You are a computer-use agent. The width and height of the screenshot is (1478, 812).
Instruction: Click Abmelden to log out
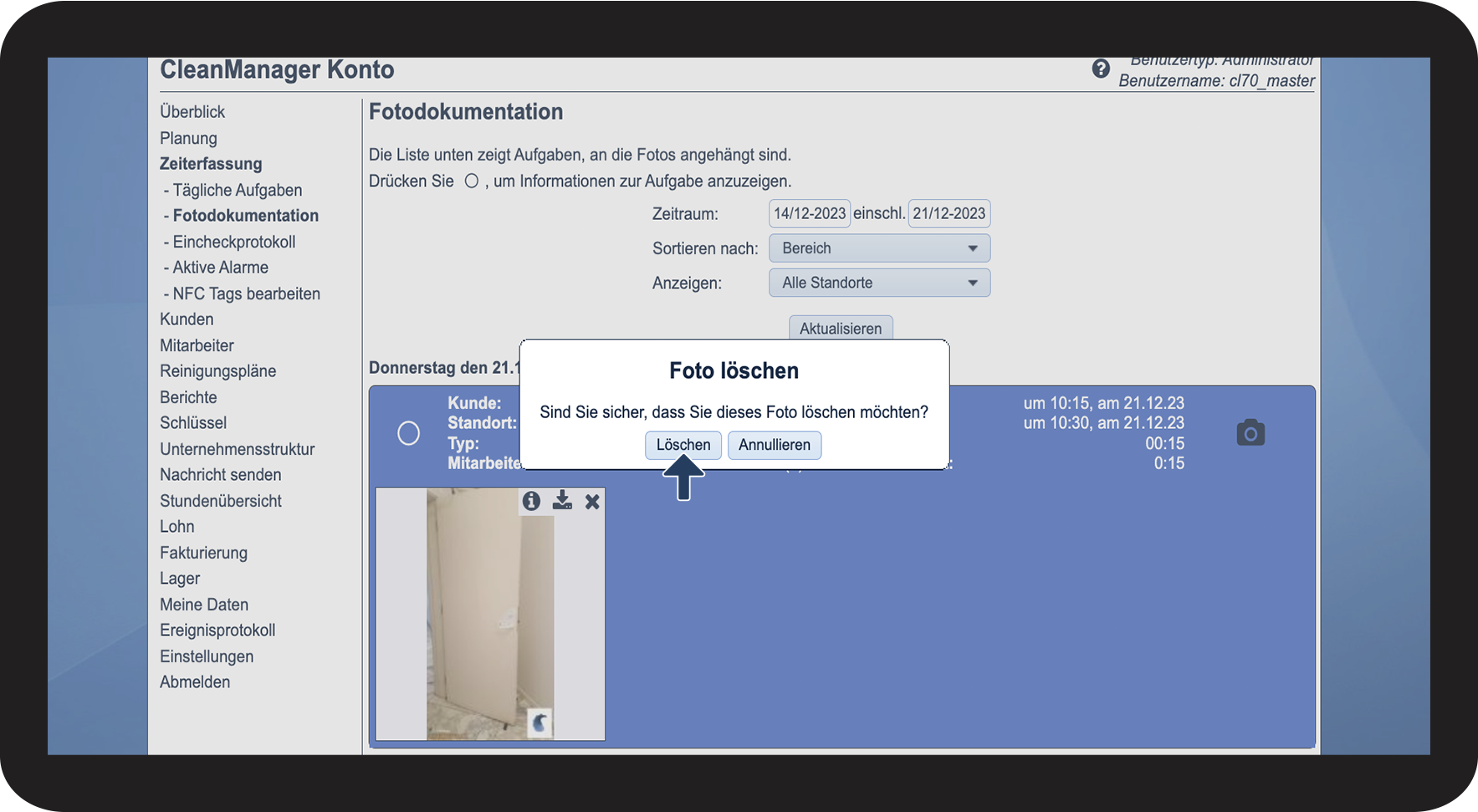point(195,682)
